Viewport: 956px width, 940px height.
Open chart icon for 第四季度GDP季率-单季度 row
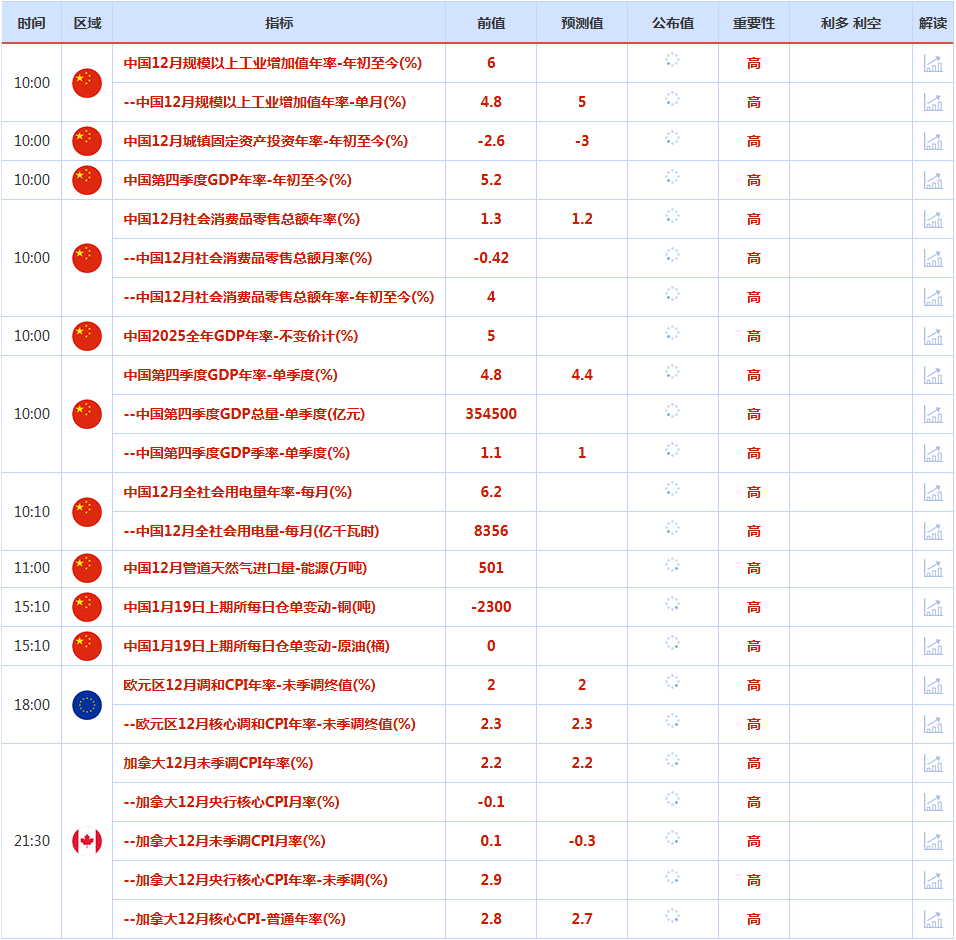tap(933, 454)
